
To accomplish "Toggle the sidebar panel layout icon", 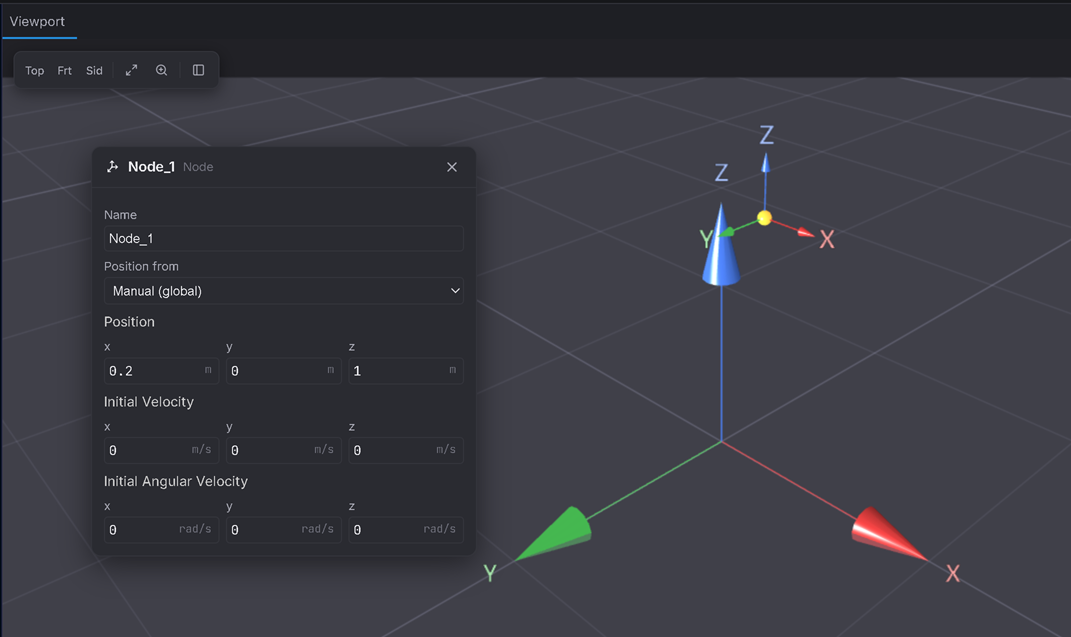I will click(198, 70).
